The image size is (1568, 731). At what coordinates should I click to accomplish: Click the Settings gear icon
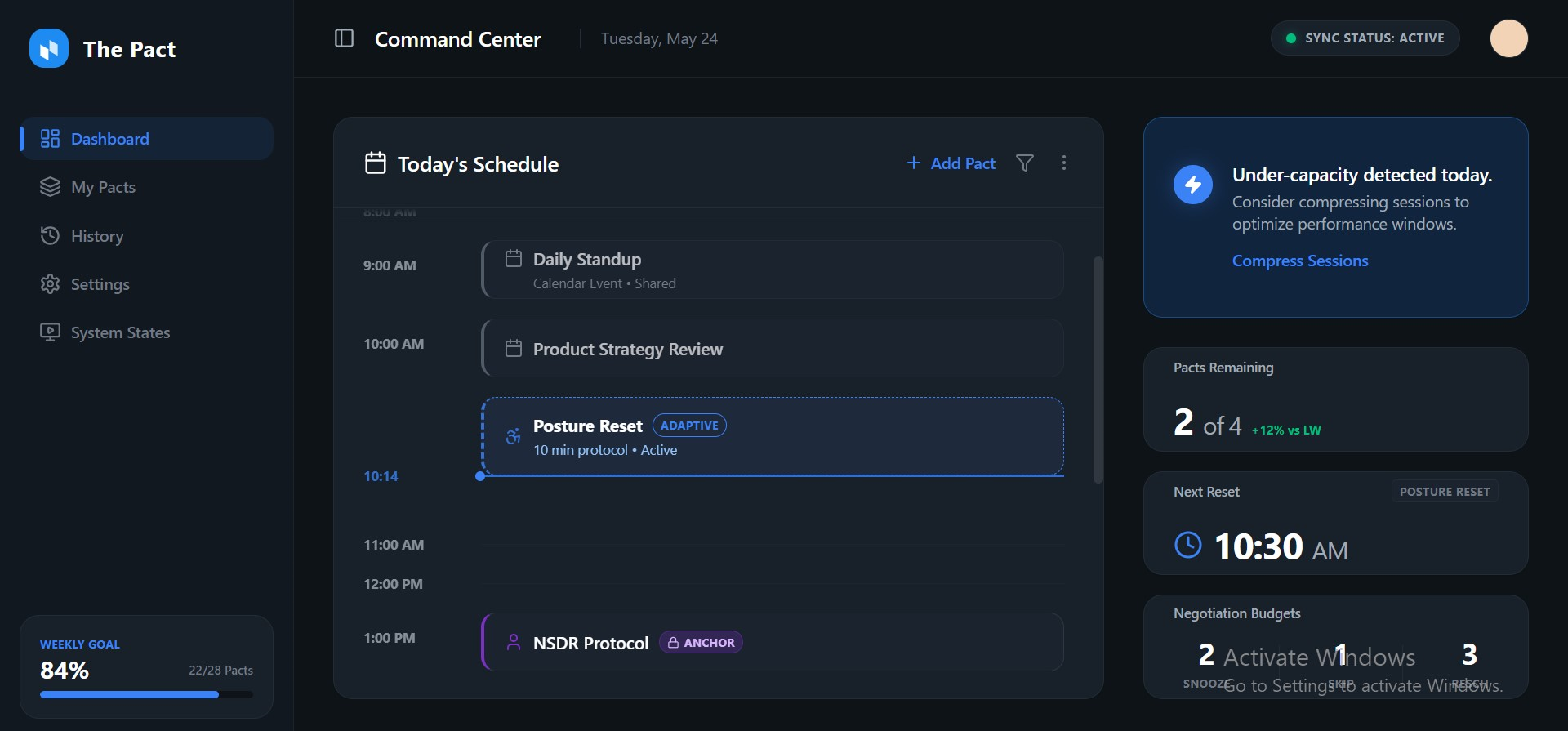[x=50, y=283]
